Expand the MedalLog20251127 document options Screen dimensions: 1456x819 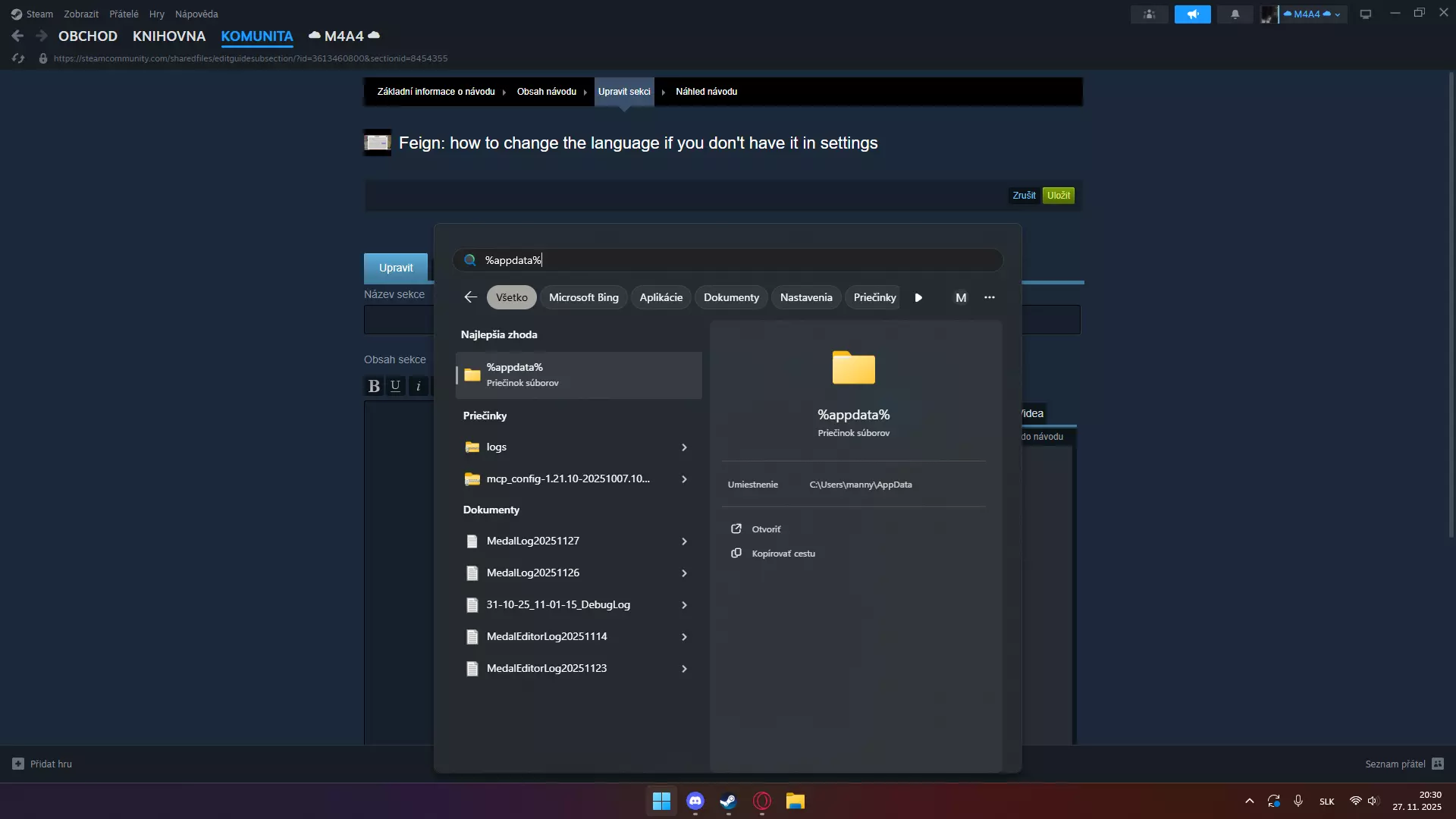pos(684,541)
